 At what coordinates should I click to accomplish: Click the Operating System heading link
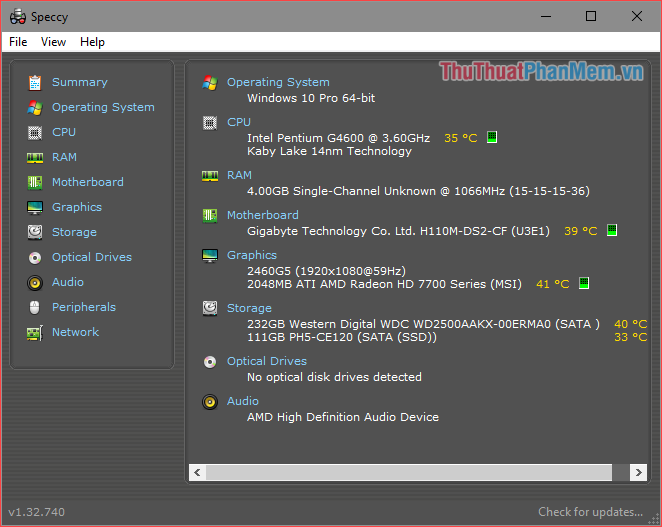pos(278,82)
